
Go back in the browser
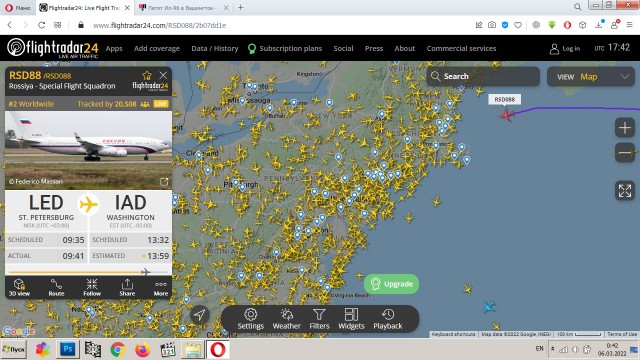(x=10, y=25)
